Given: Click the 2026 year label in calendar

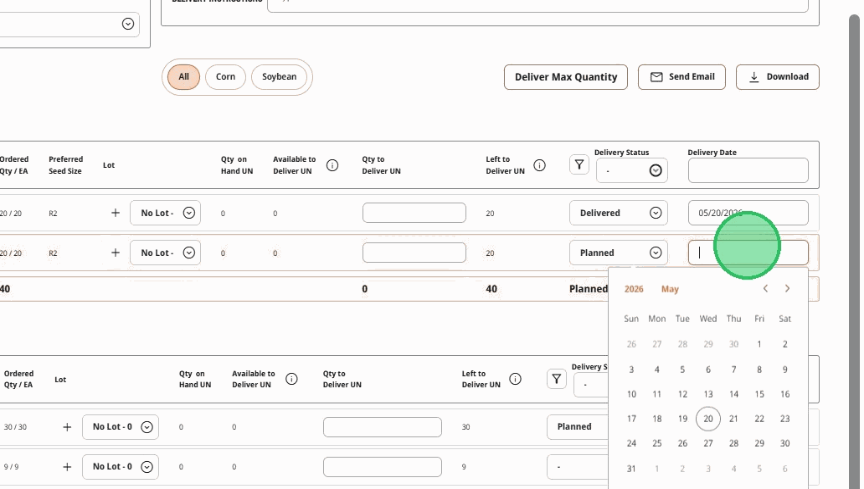Looking at the screenshot, I should click(x=634, y=289).
